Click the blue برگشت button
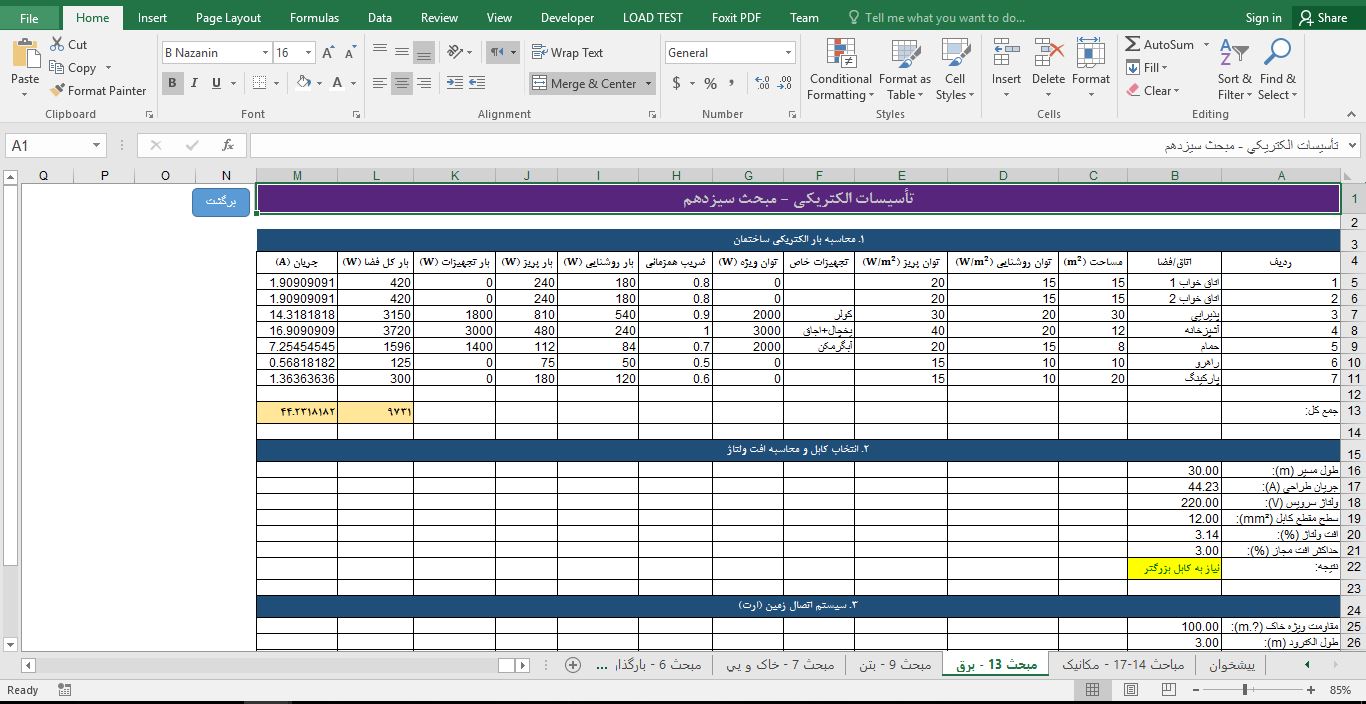This screenshot has height=704, width=1366. click(x=221, y=201)
